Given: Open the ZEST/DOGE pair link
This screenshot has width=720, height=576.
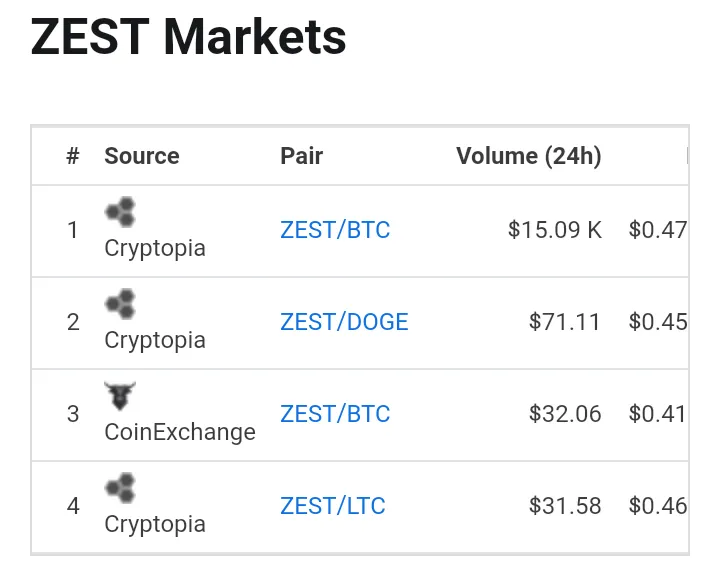Looking at the screenshot, I should pyautogui.click(x=344, y=322).
